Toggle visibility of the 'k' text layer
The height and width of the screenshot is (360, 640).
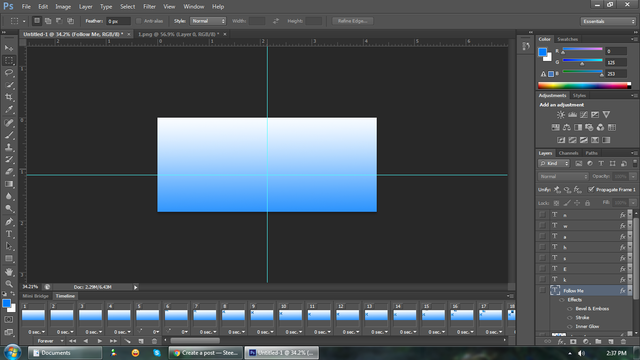(542, 280)
